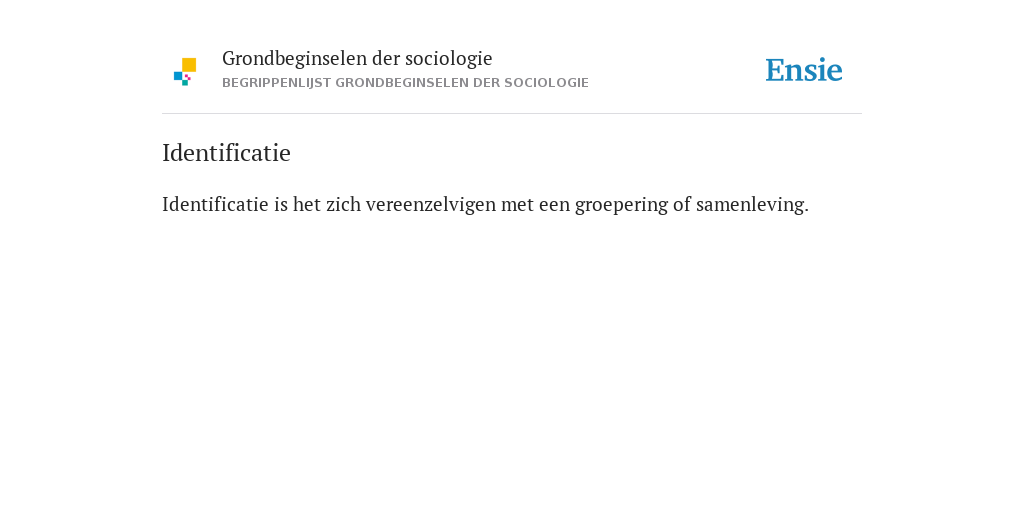Click the letter 'E' of the Ensie logo
This screenshot has width=1024, height=512.
click(x=775, y=70)
